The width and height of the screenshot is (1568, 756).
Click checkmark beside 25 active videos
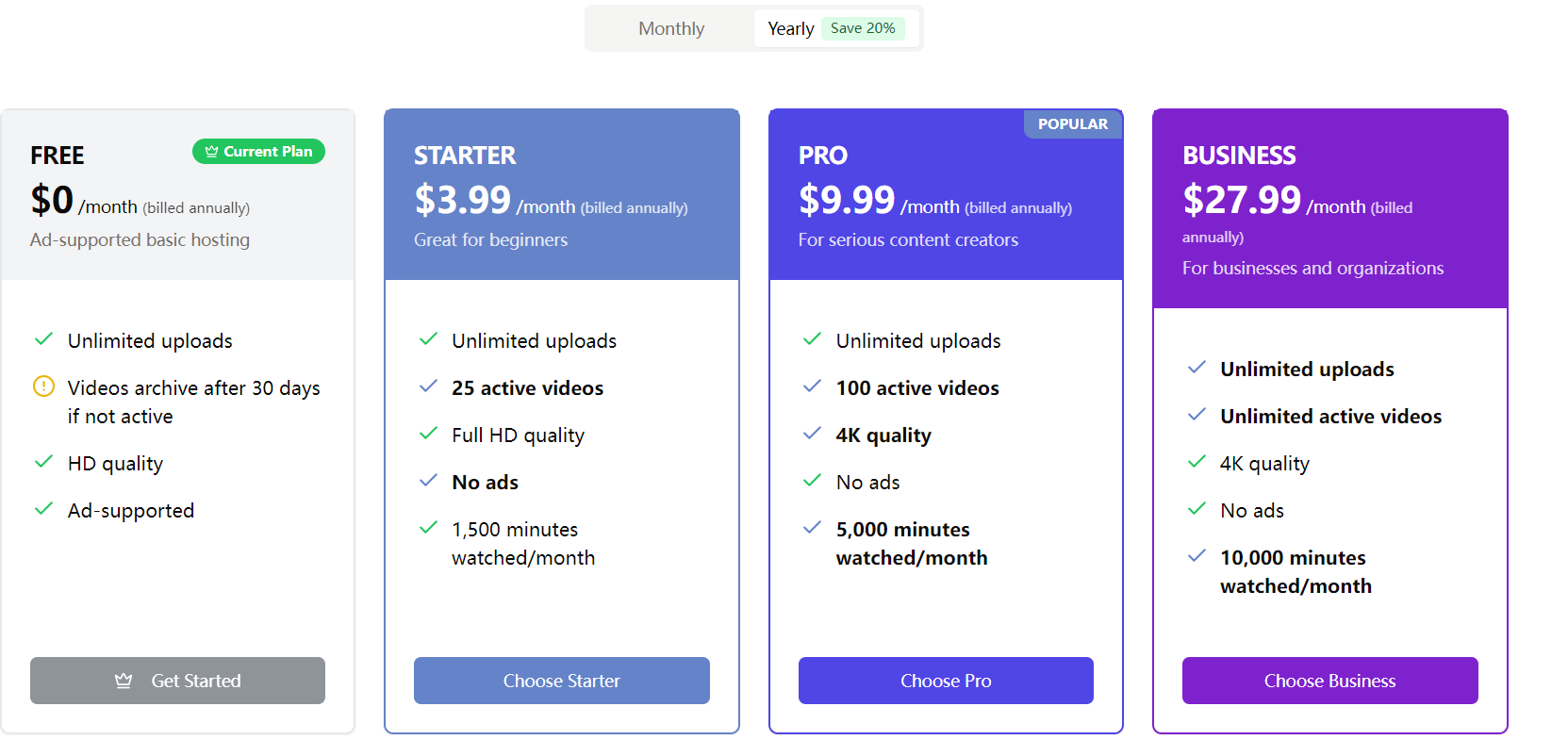click(428, 386)
